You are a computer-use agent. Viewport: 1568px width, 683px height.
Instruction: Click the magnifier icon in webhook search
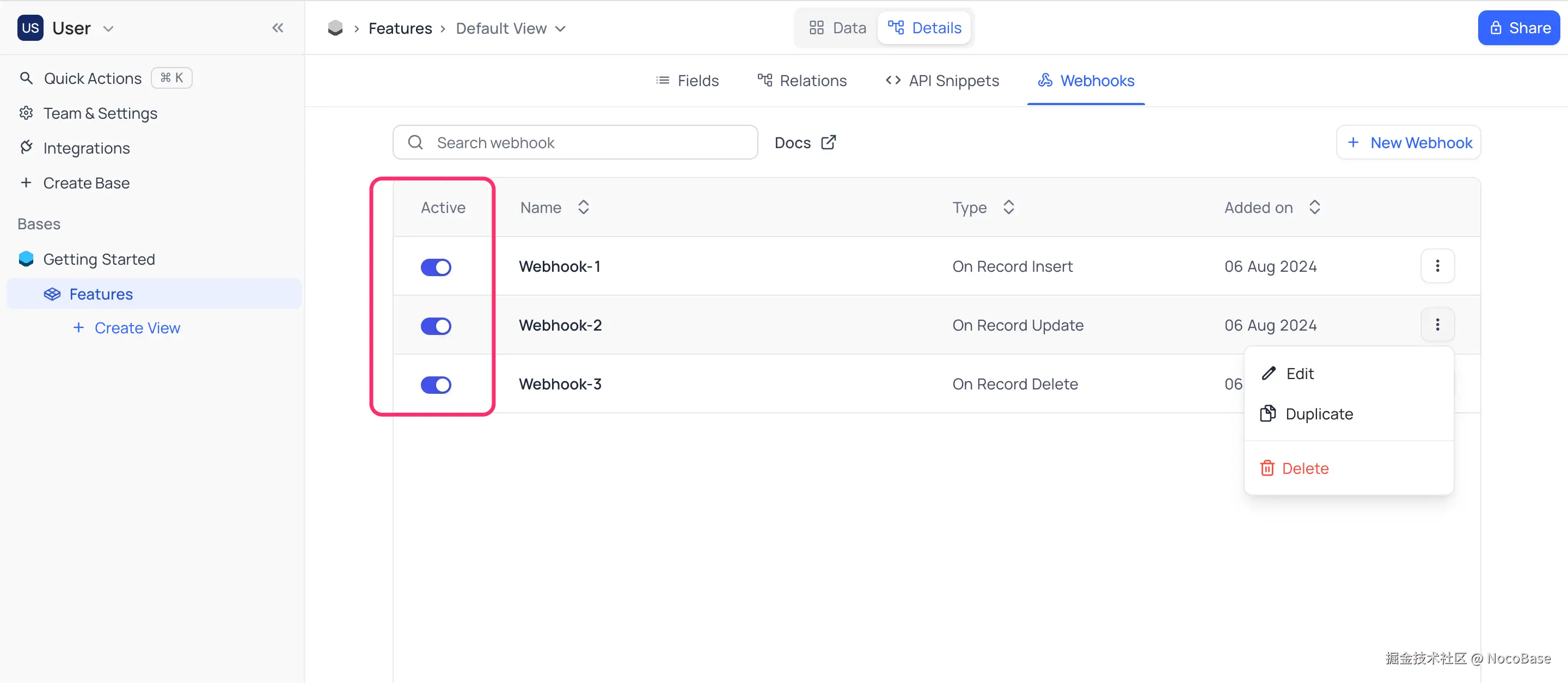point(416,143)
